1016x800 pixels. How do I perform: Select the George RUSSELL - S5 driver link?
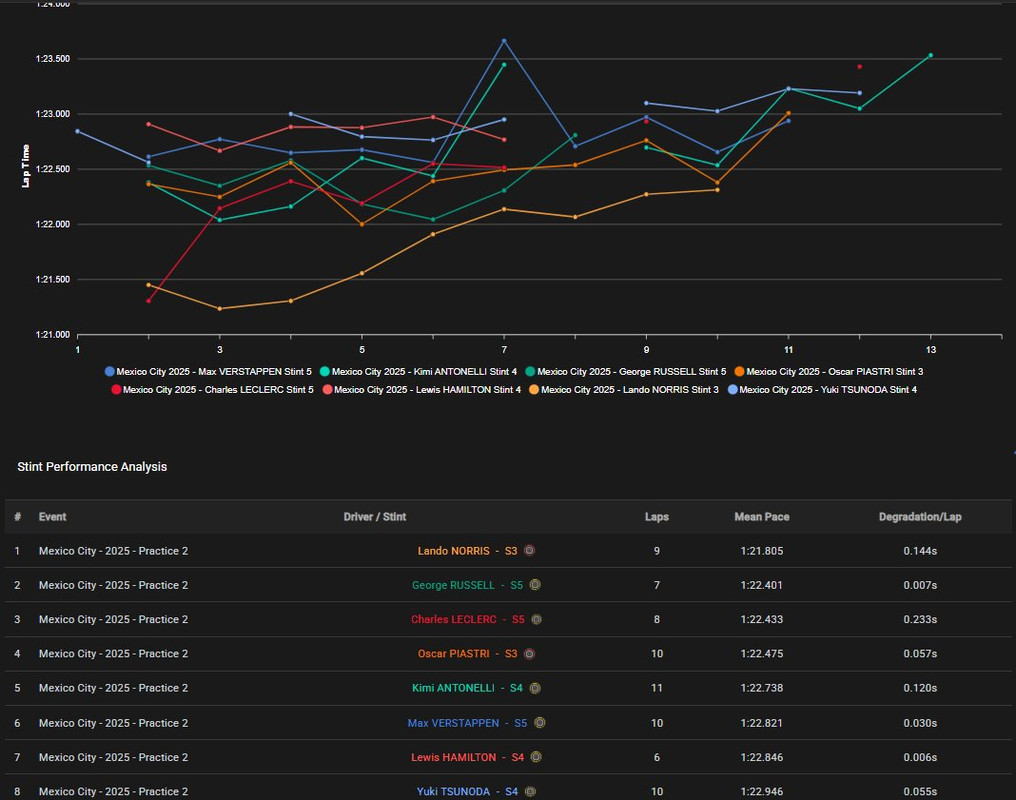(x=467, y=585)
